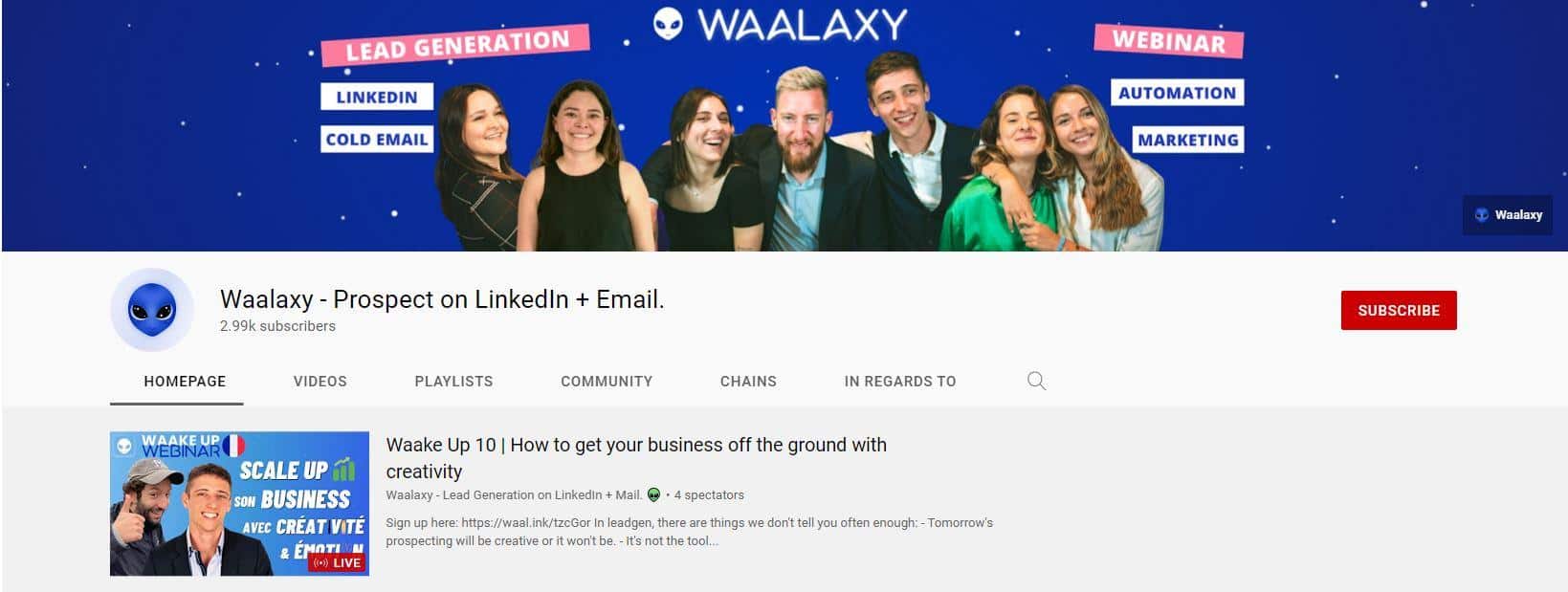Click the video description text

(x=689, y=532)
